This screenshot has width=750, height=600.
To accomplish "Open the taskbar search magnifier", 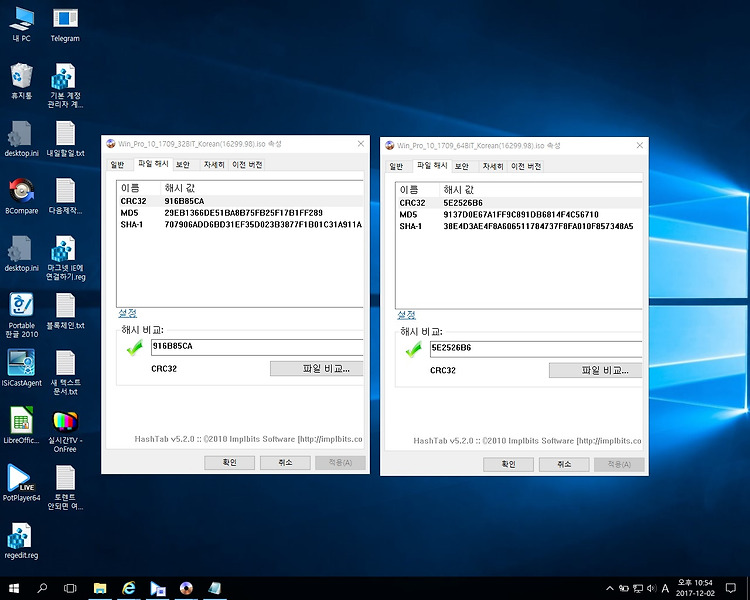I will pyautogui.click(x=42, y=588).
